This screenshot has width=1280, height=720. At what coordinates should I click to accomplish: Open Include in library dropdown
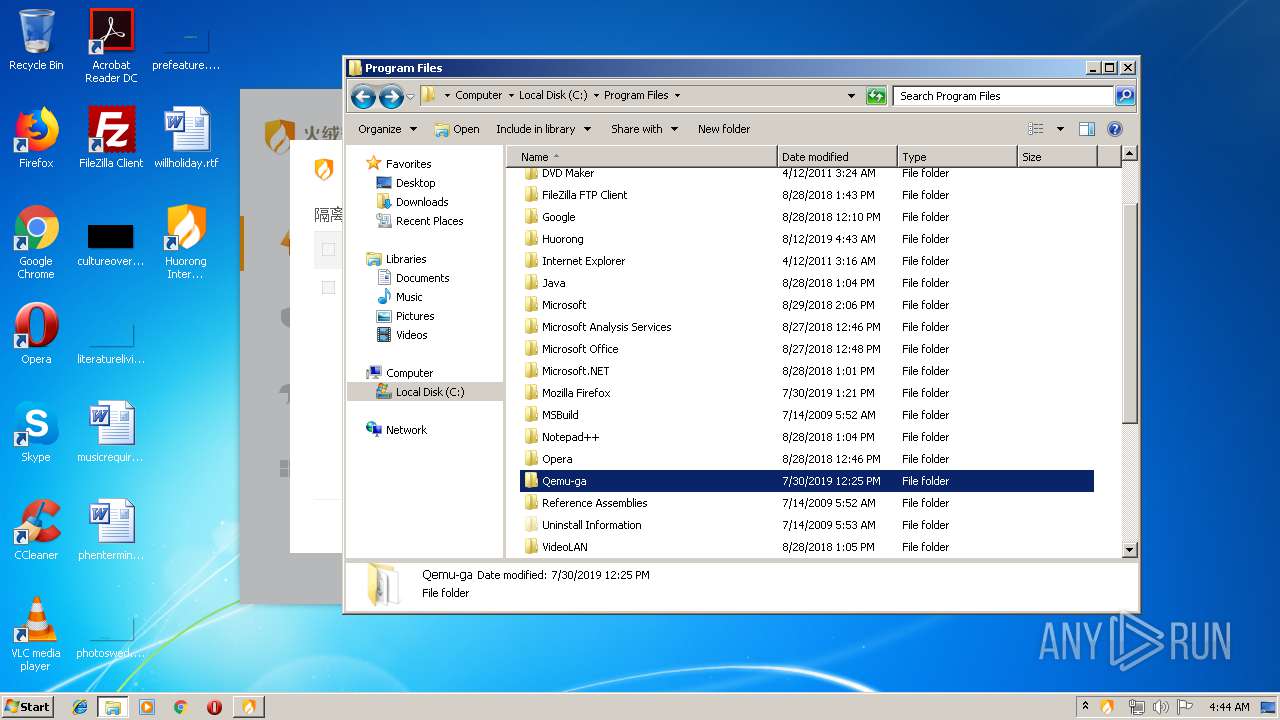tap(543, 129)
